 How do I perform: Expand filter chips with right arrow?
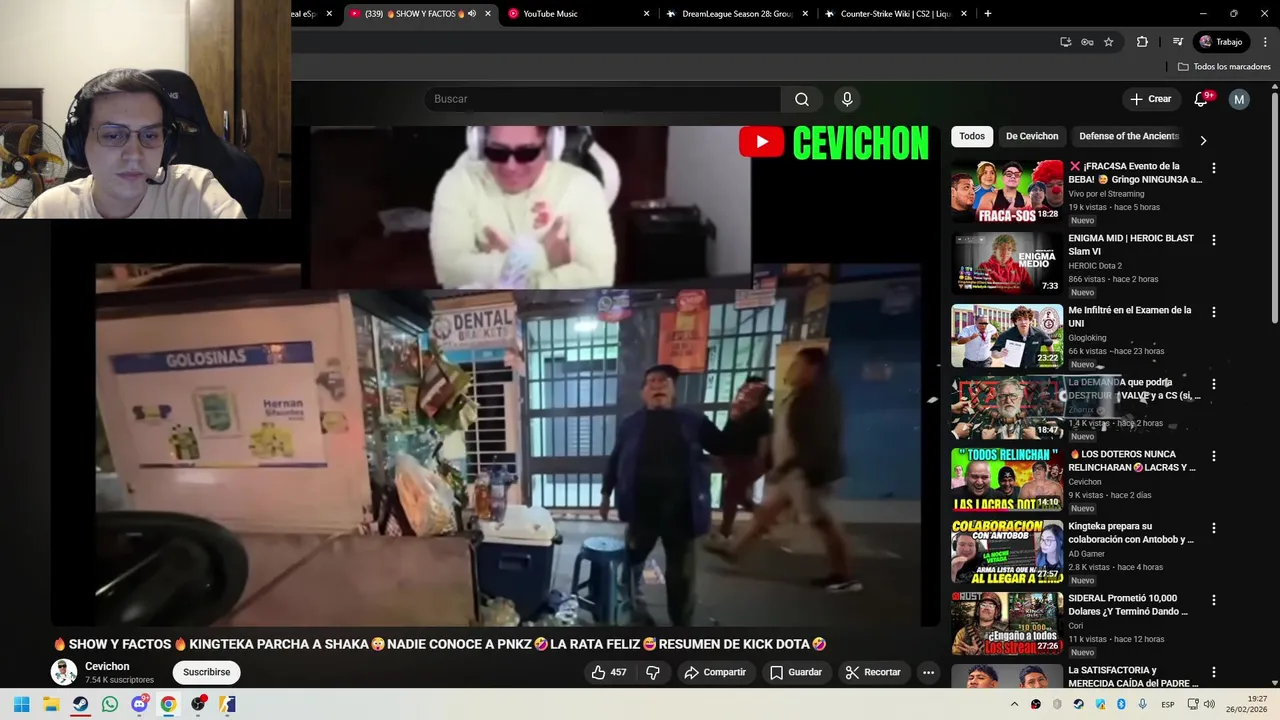click(1203, 140)
